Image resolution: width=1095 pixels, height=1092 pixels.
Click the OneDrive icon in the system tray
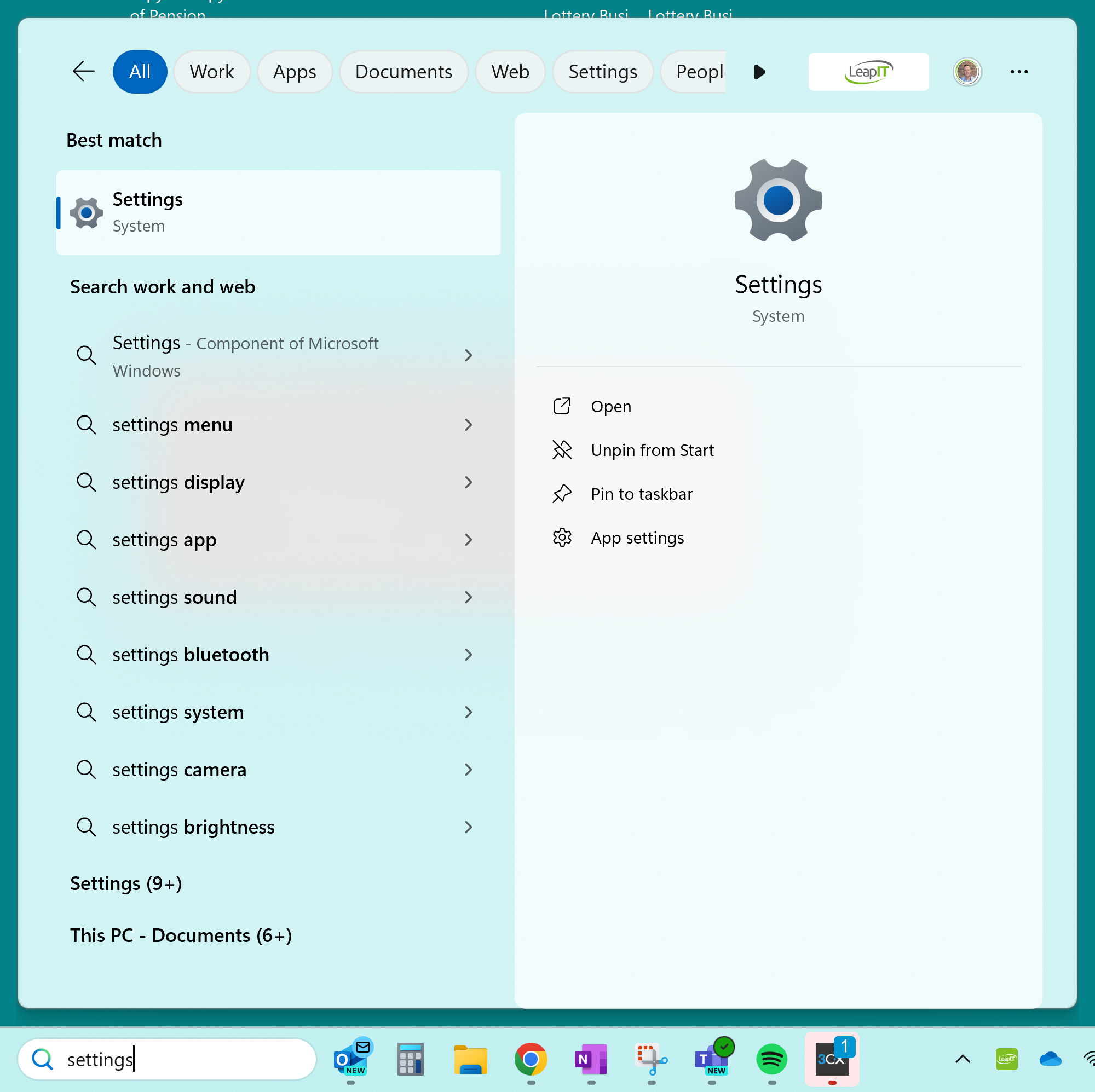(x=1051, y=1059)
